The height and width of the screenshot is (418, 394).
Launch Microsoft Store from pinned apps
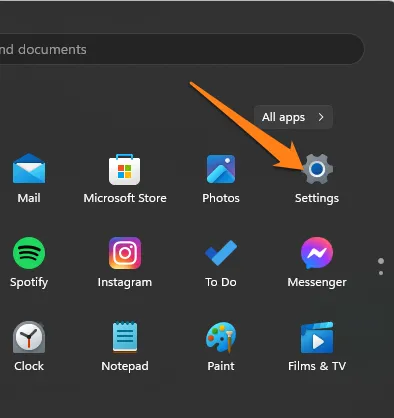pos(125,169)
